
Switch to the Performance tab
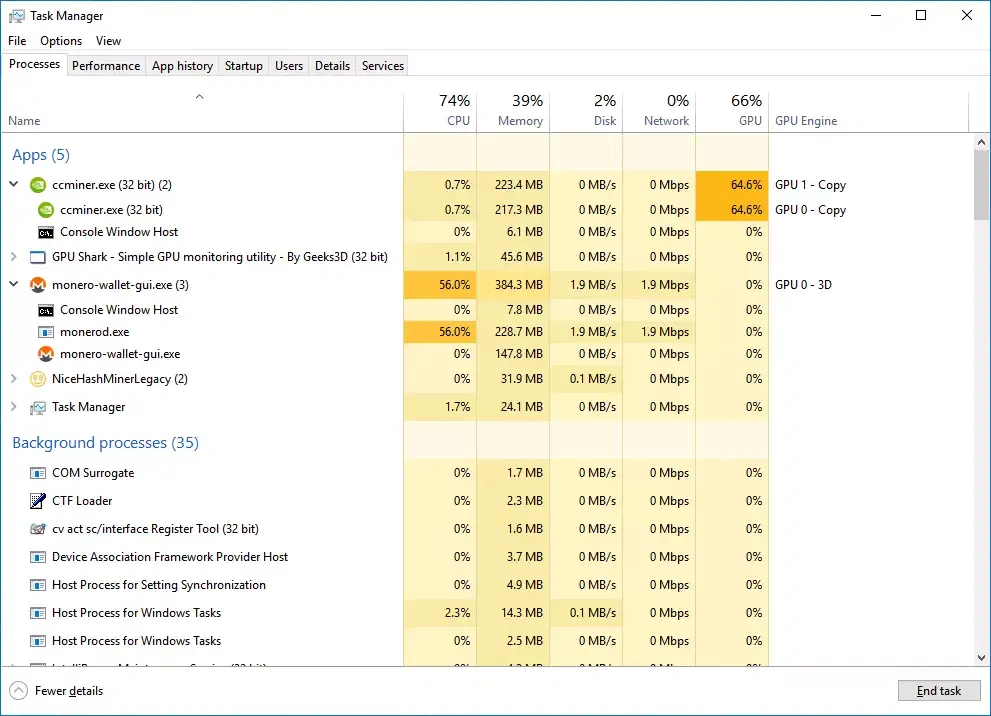coord(106,66)
